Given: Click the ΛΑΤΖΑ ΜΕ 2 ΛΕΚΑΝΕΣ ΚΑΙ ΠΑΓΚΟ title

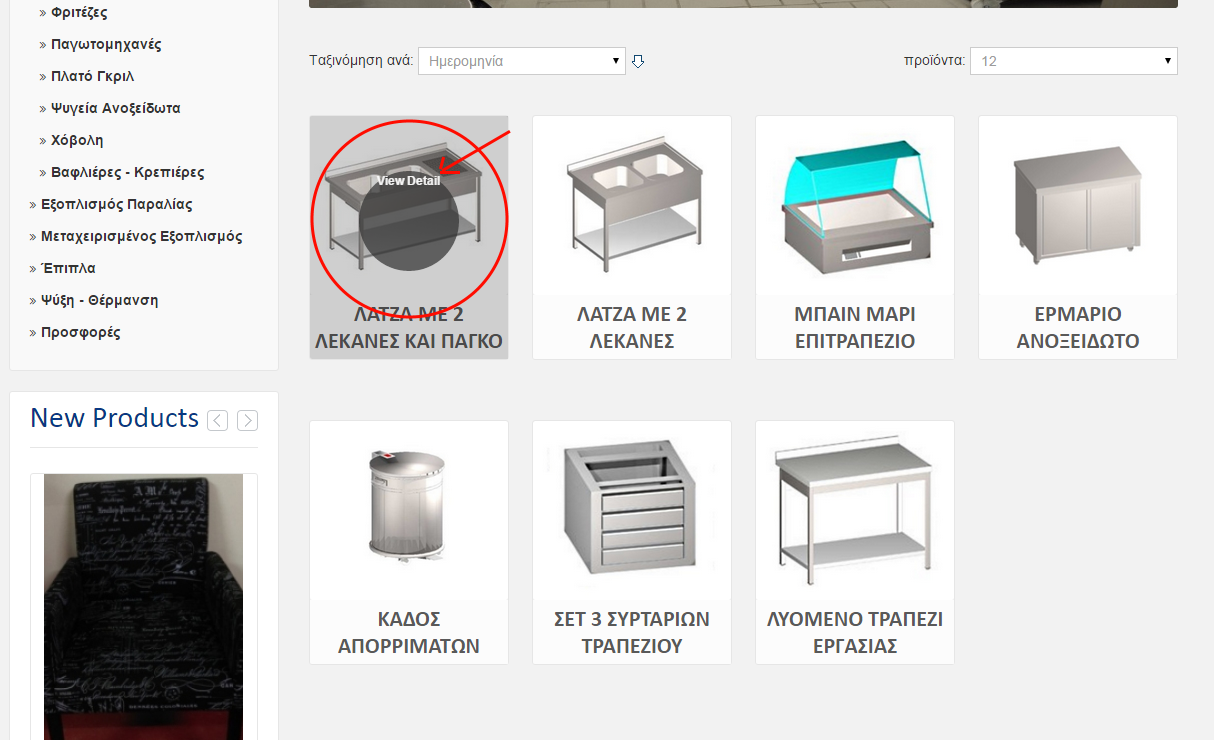Looking at the screenshot, I should [x=408, y=327].
